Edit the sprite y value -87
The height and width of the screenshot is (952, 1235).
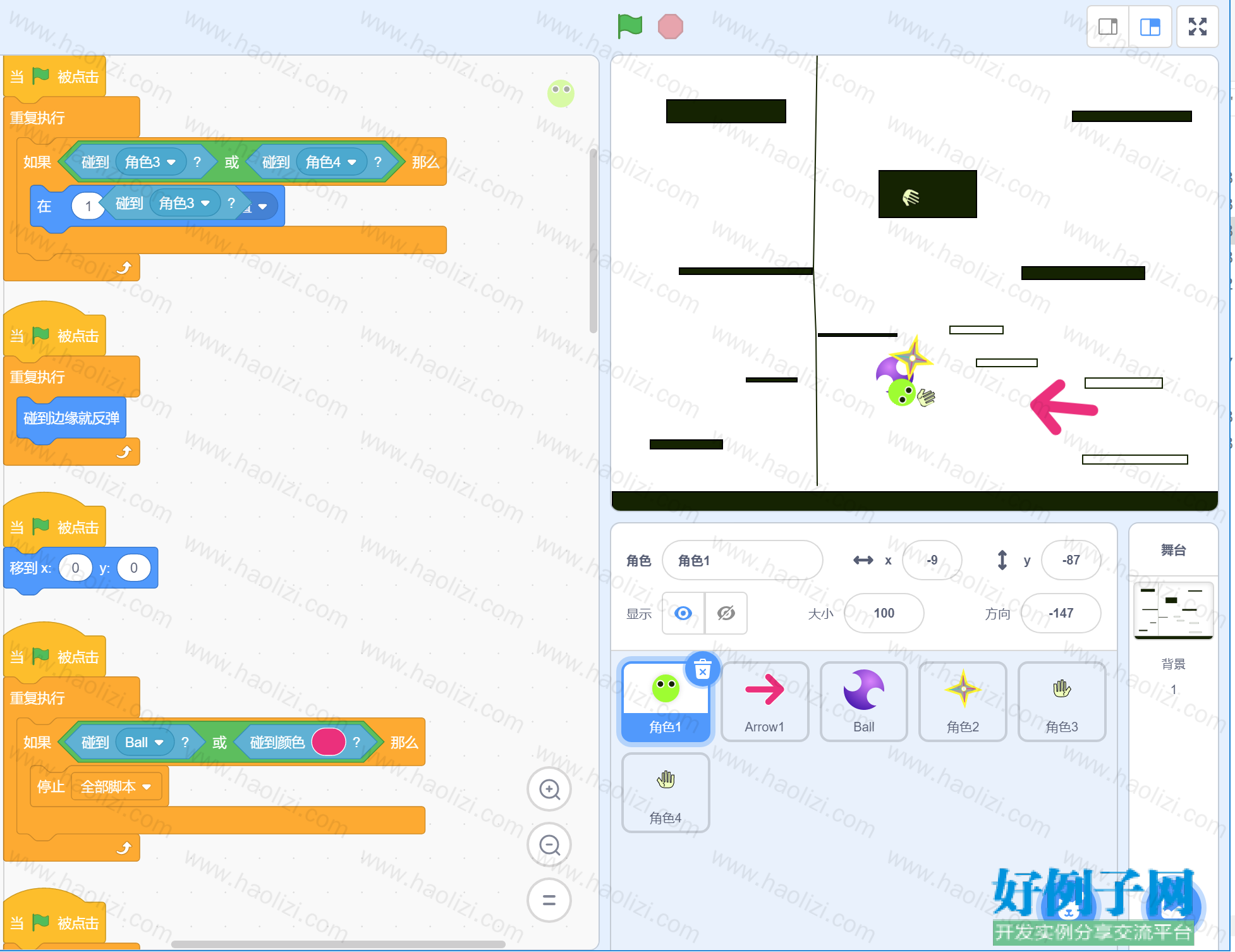coord(1071,560)
